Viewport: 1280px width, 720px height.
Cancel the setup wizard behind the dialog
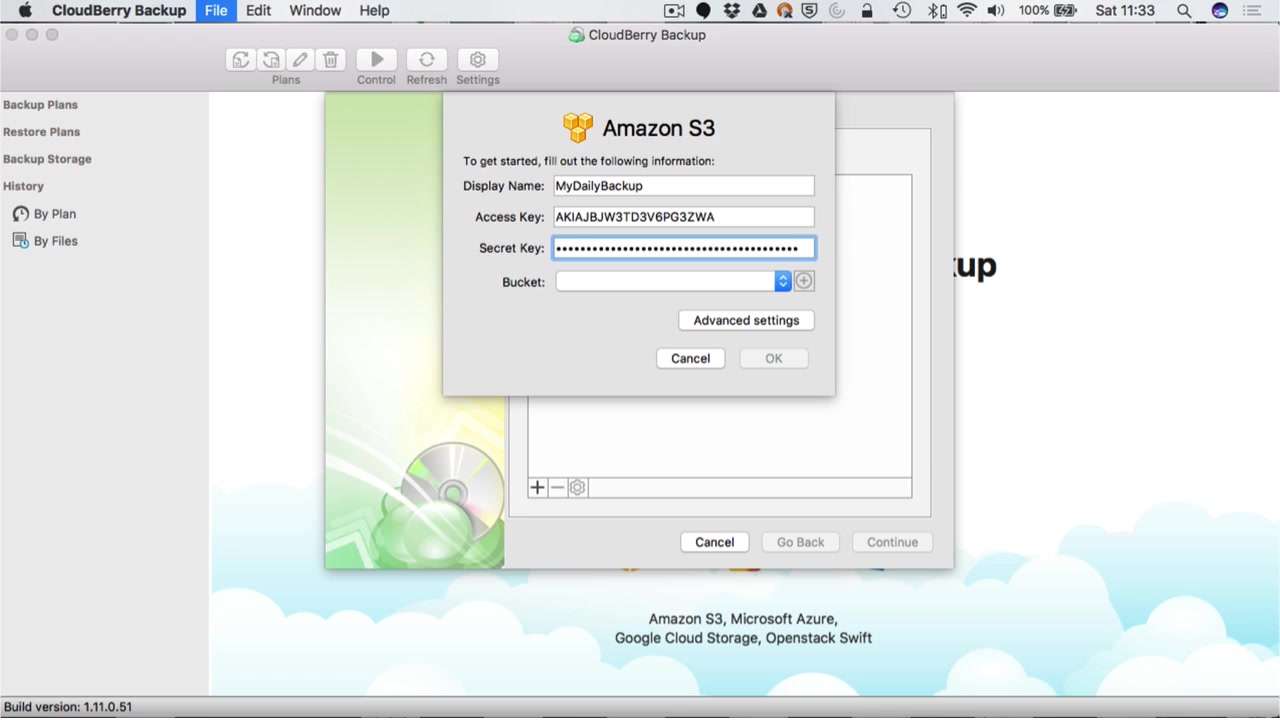click(714, 542)
